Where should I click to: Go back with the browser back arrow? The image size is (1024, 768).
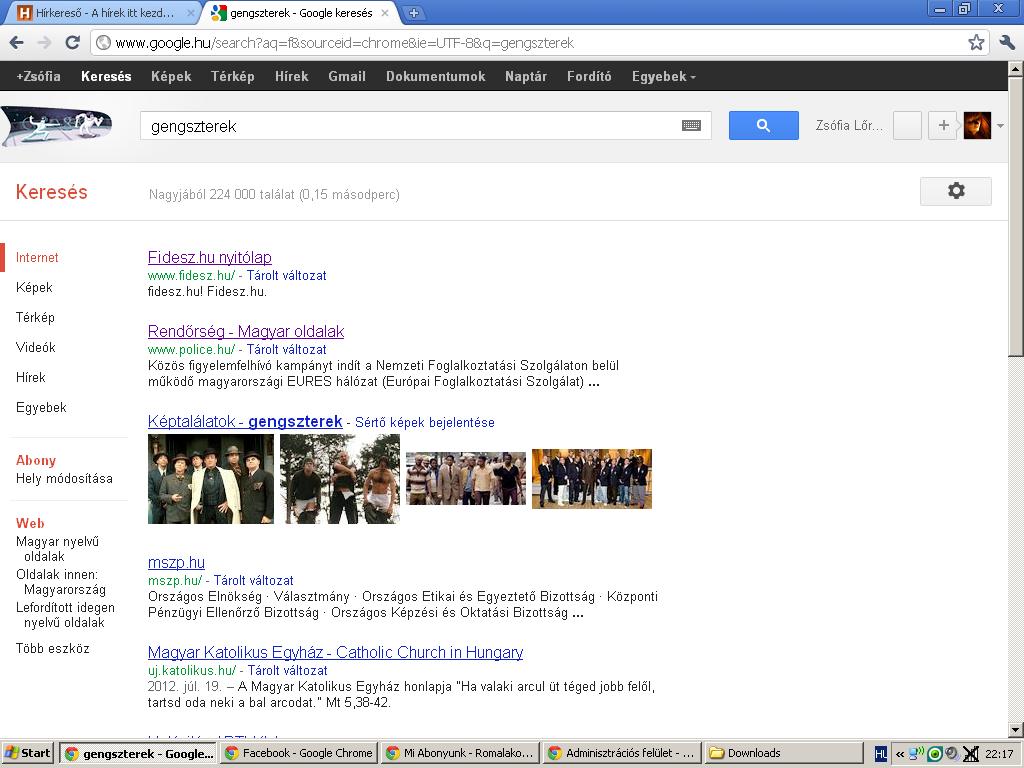16,43
